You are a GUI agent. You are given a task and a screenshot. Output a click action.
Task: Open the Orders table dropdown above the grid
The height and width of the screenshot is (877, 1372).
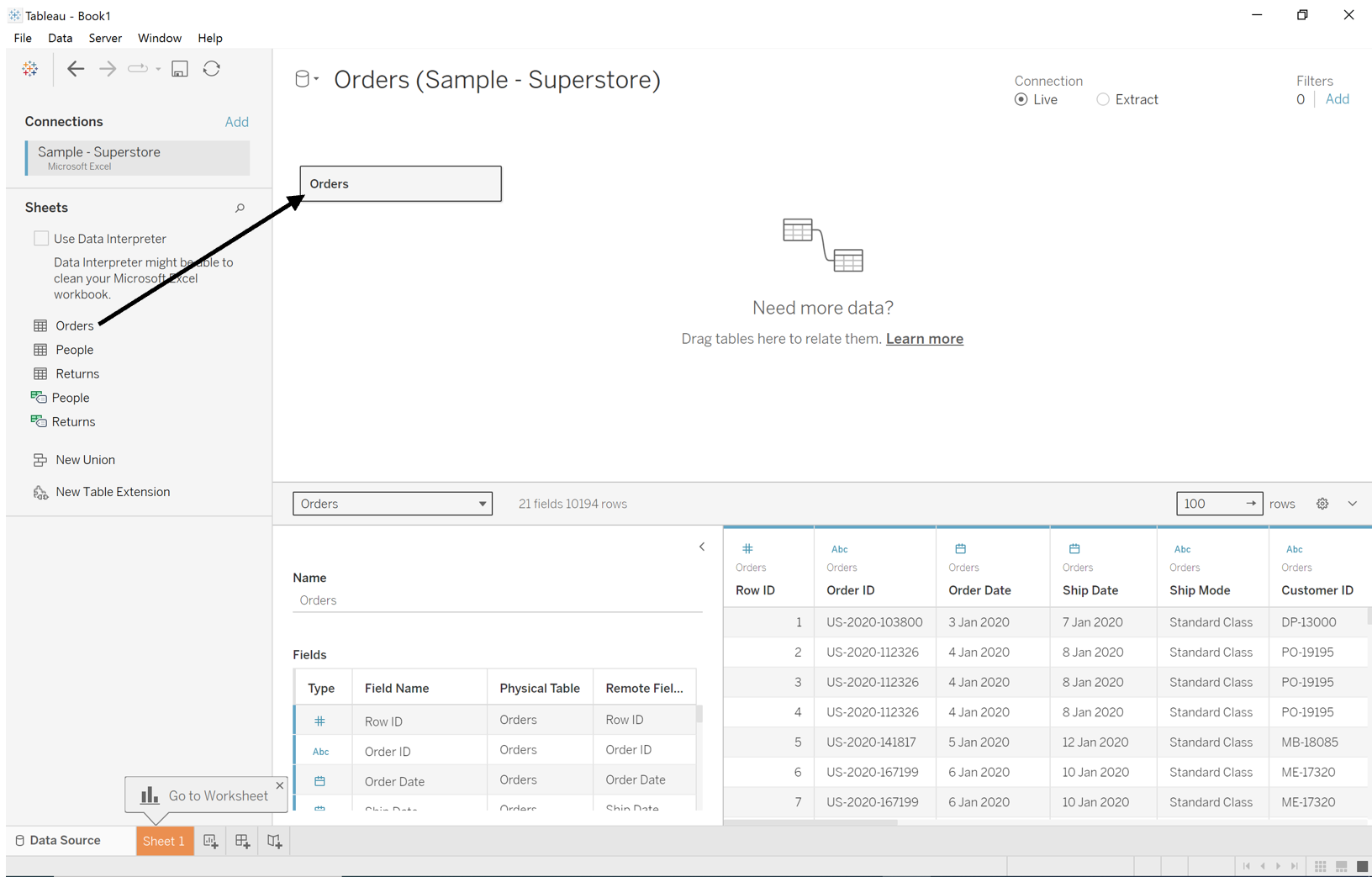pos(392,504)
